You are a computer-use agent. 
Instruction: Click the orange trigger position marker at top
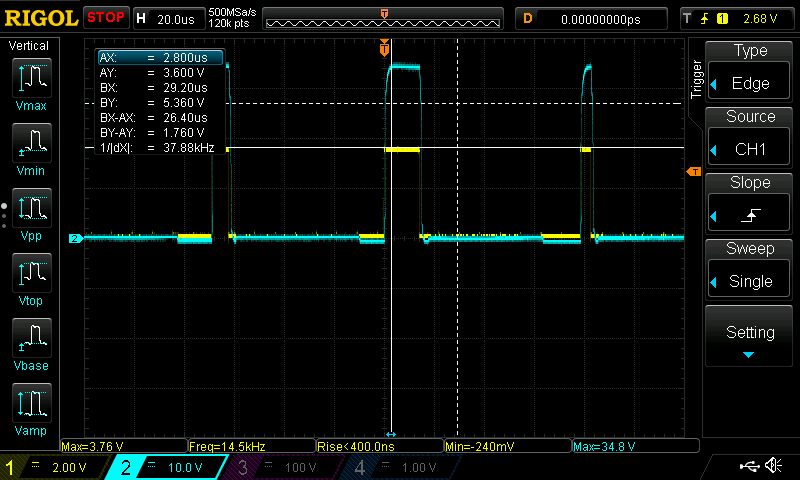(x=385, y=47)
